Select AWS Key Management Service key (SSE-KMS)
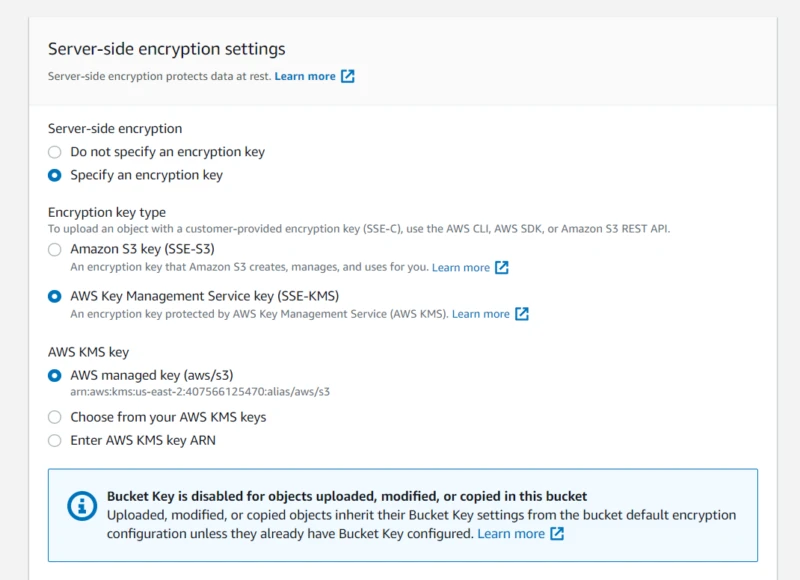The height and width of the screenshot is (580, 800). [x=55, y=296]
